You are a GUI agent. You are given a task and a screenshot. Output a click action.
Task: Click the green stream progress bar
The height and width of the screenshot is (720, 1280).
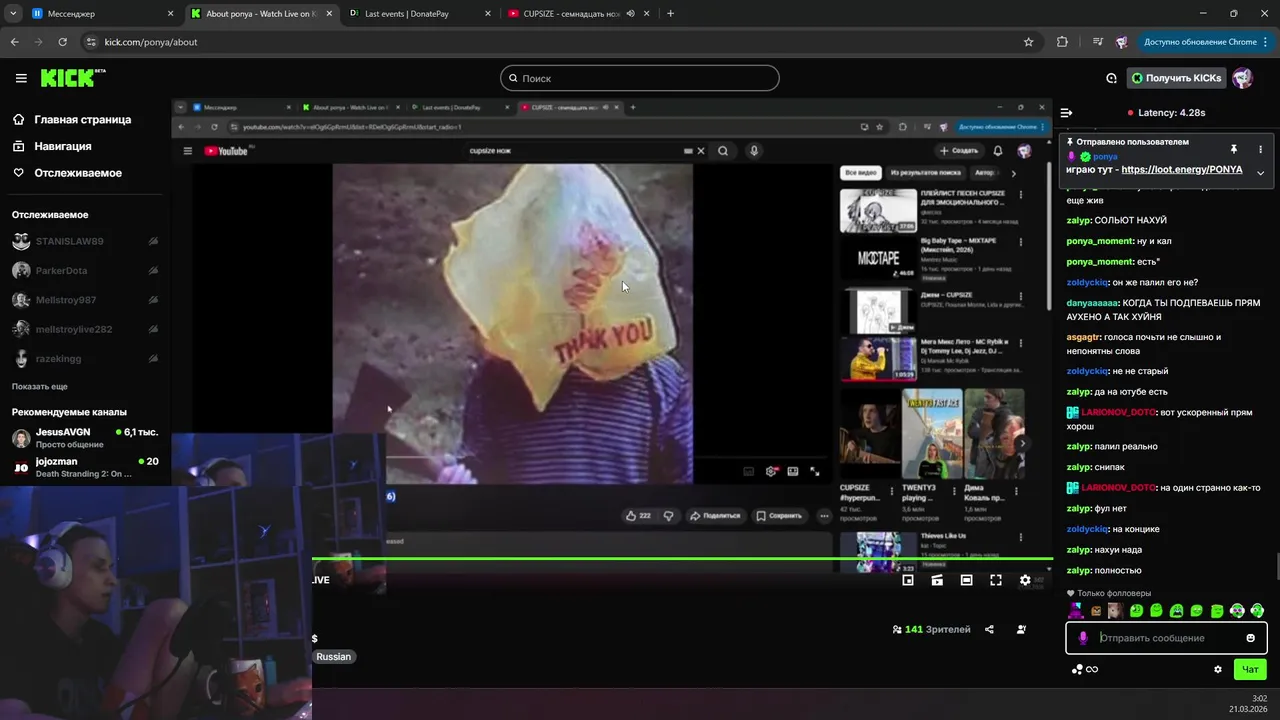[x=682, y=558]
